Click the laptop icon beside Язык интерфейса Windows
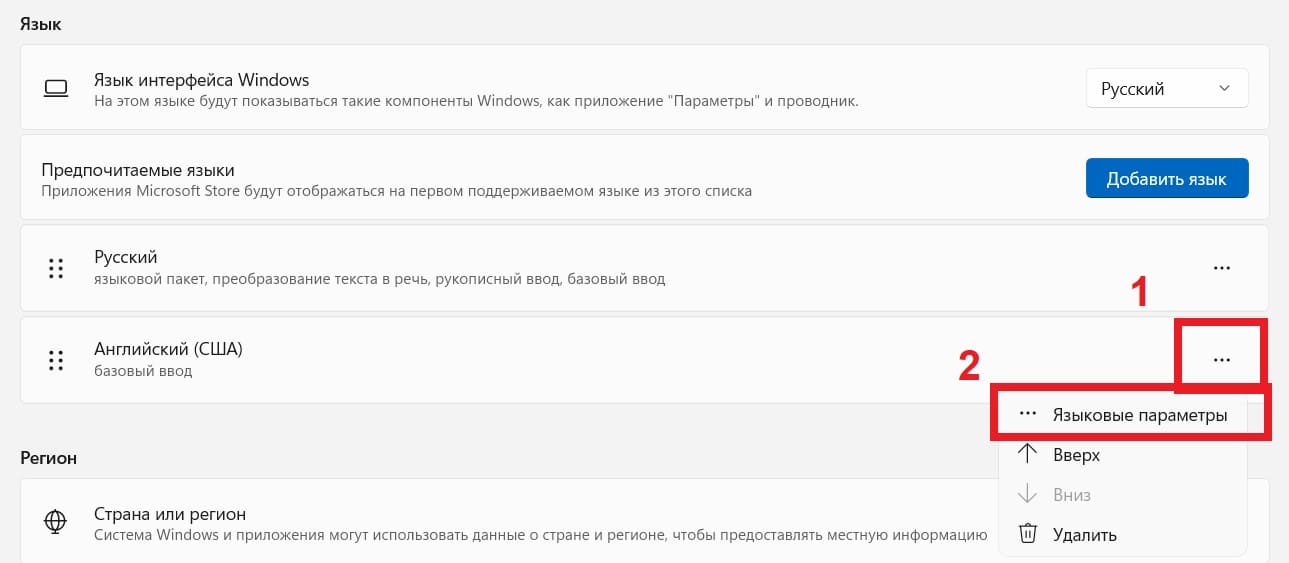Screen dimensions: 1289x563 tap(56, 88)
